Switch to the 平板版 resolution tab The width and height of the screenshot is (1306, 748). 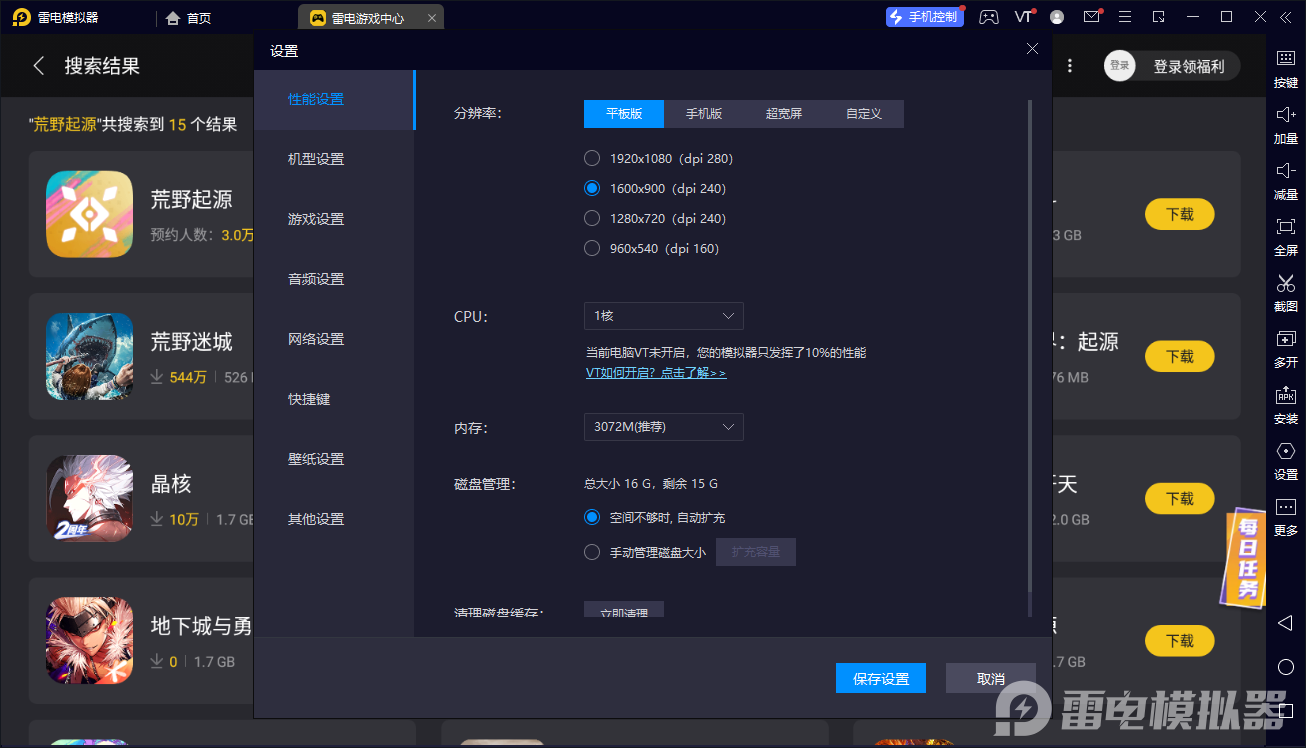(624, 114)
